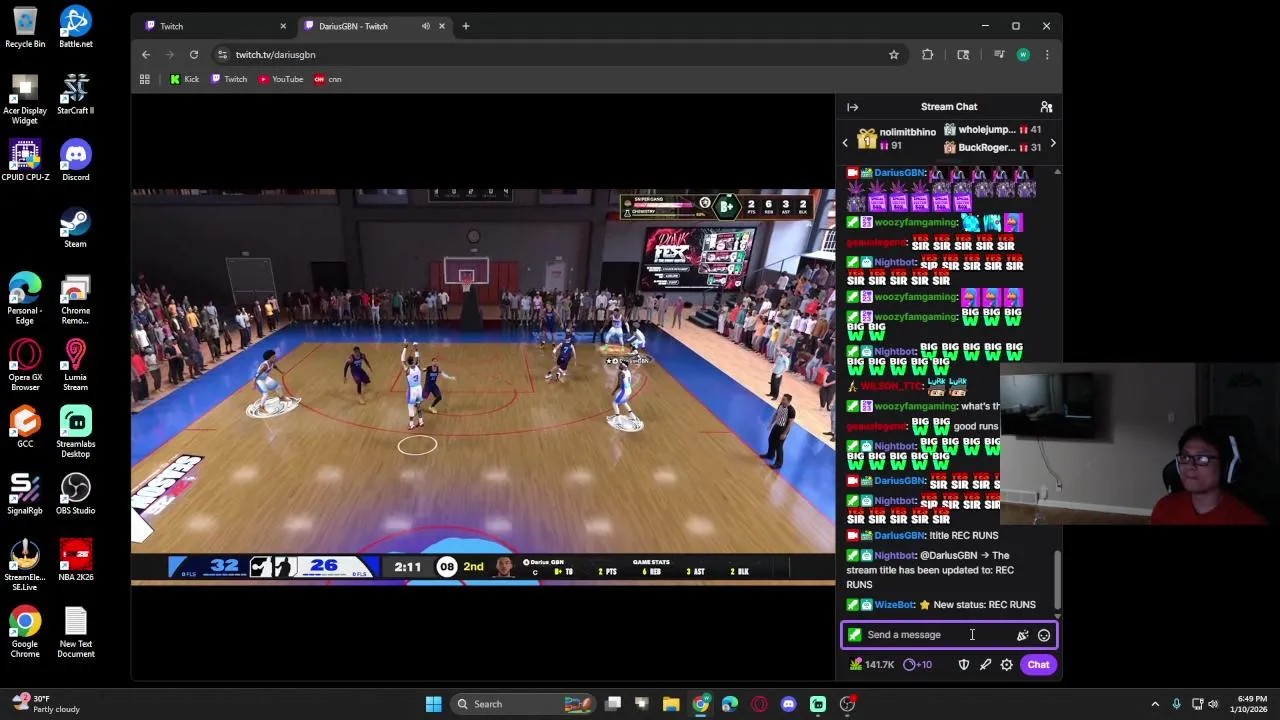The width and height of the screenshot is (1280, 720).
Task: Click the 141.7K channel points balance
Action: 872,665
